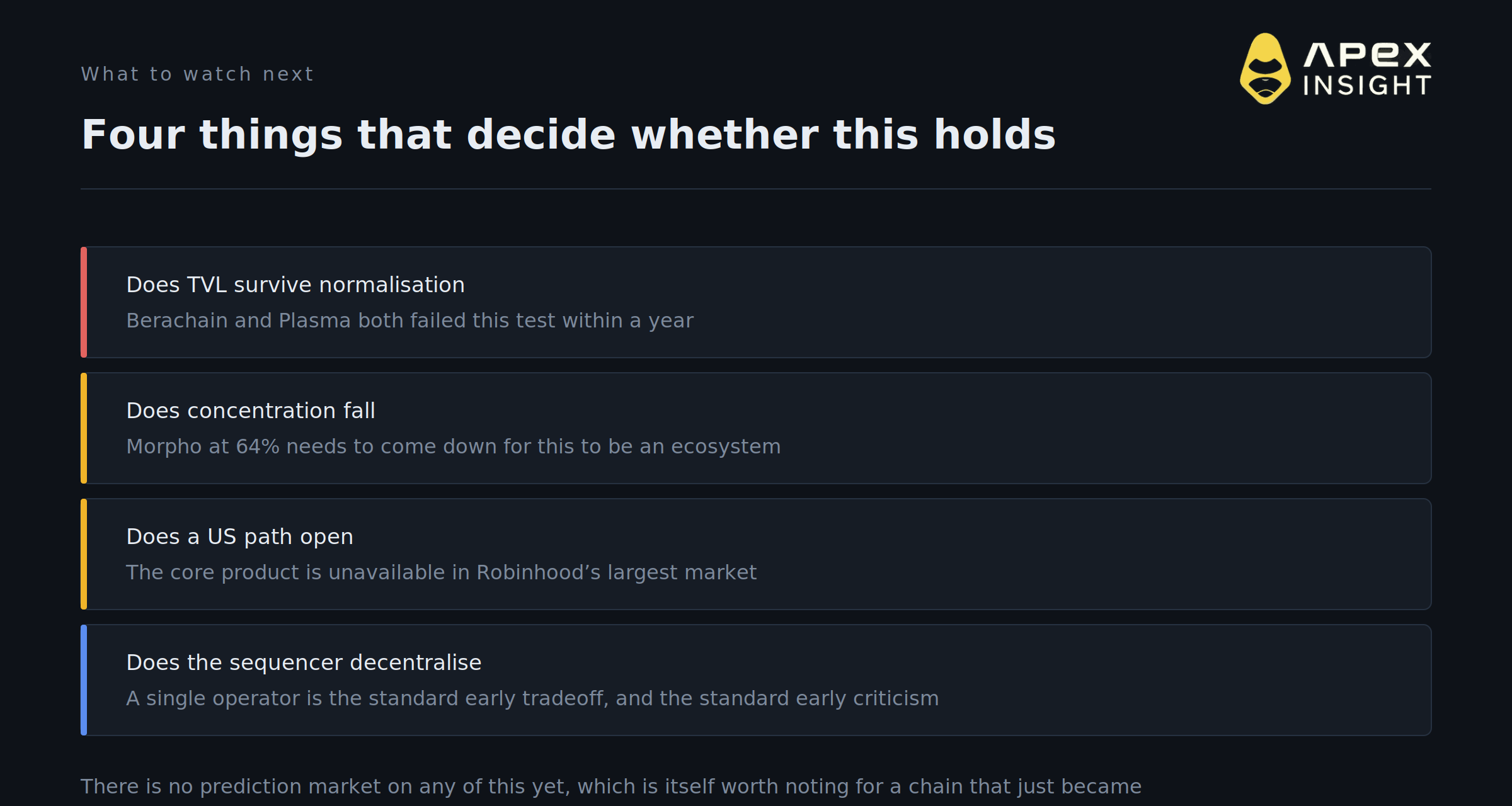Click the APEX INSIGHT logo text
1512x806 pixels.
click(1367, 69)
